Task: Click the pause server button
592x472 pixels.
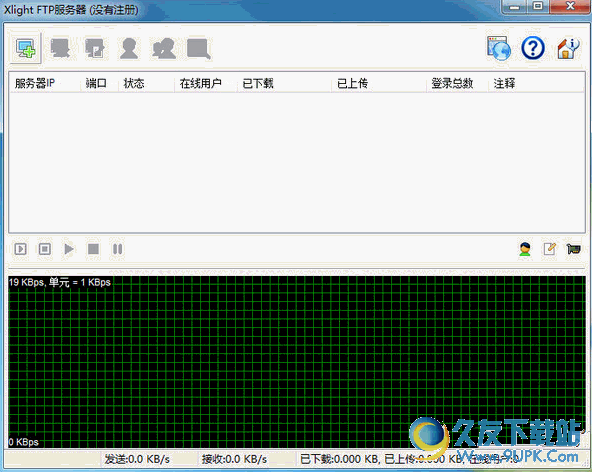Action: [117, 249]
